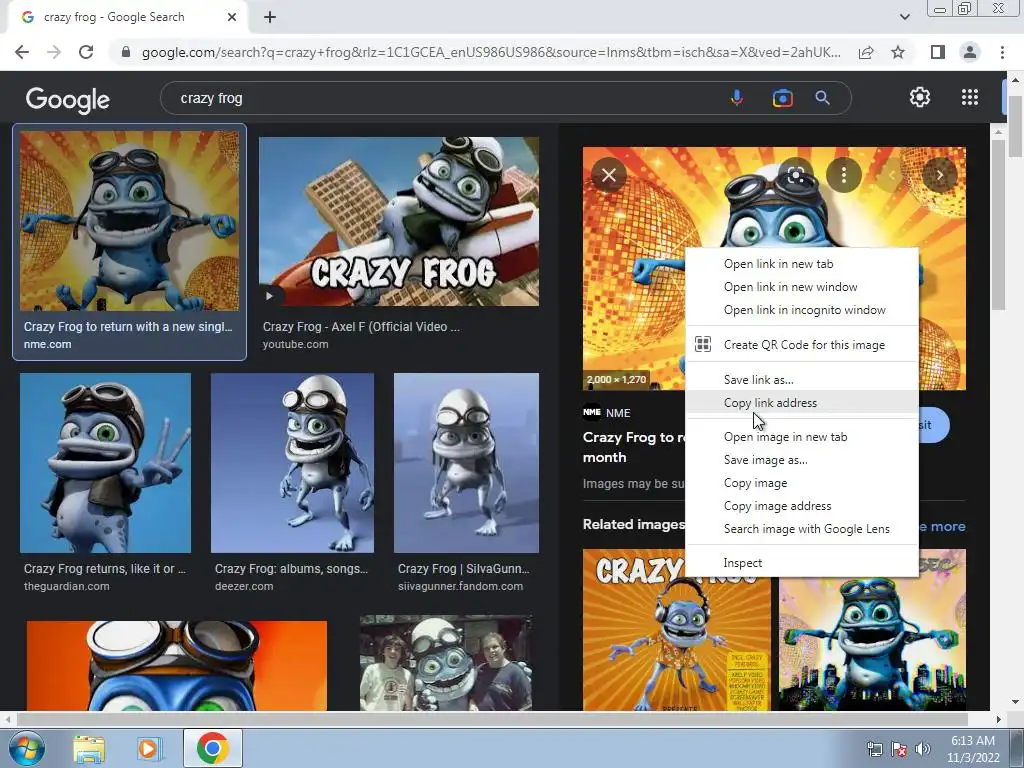Choose Open link in new tab

[802, 264]
